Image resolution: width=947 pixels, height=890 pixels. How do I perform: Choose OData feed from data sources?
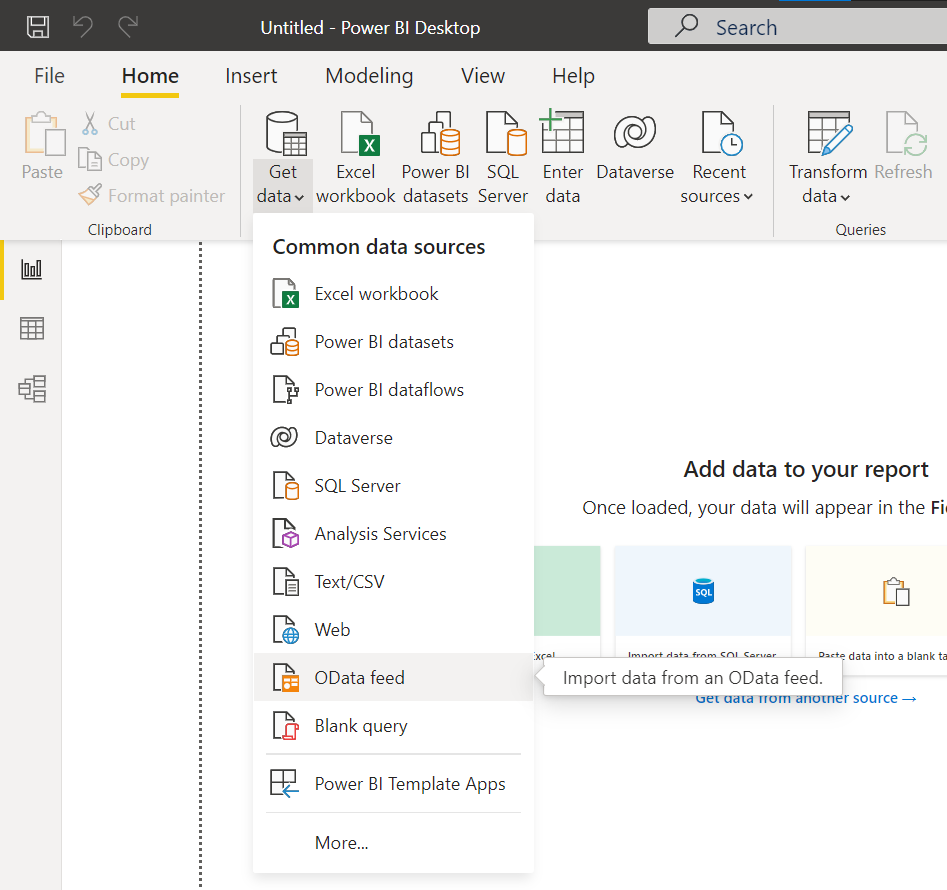click(359, 678)
